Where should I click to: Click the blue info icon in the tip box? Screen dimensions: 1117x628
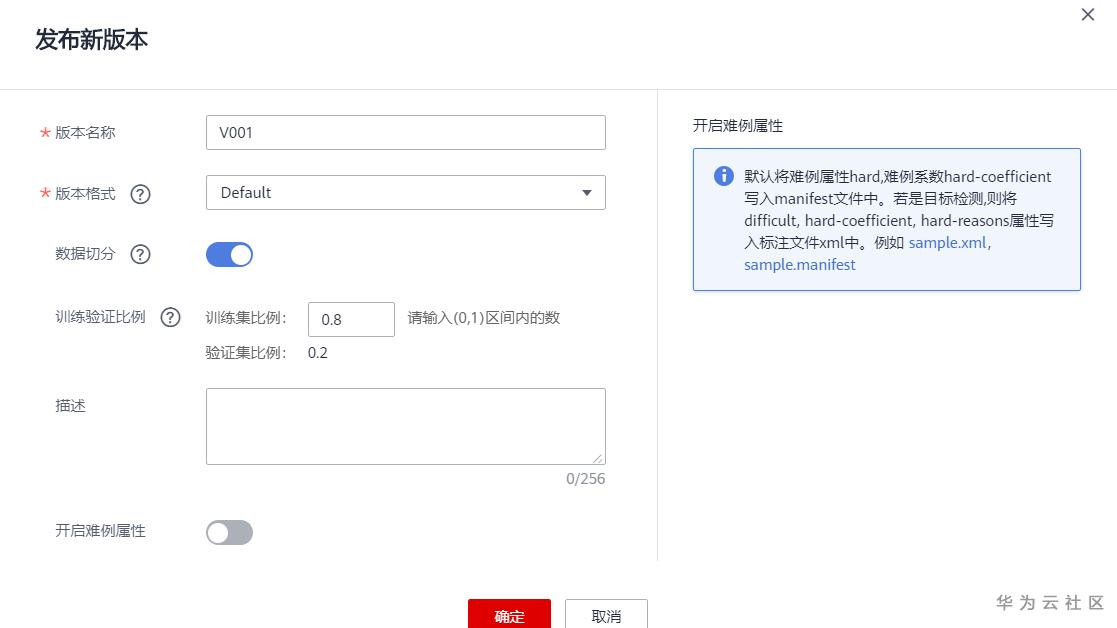(x=723, y=176)
